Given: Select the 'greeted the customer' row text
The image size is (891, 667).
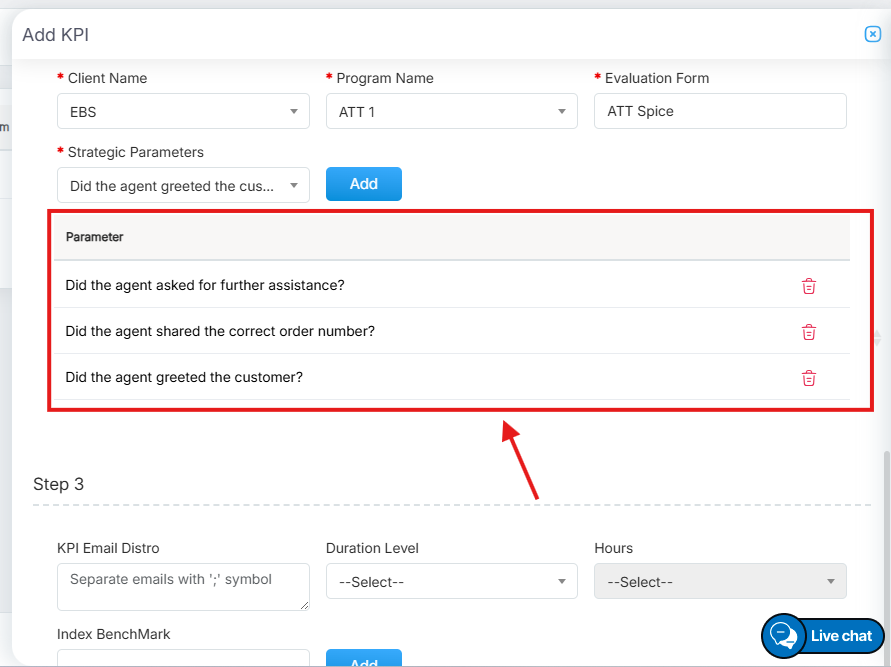Looking at the screenshot, I should pyautogui.click(x=184, y=378).
